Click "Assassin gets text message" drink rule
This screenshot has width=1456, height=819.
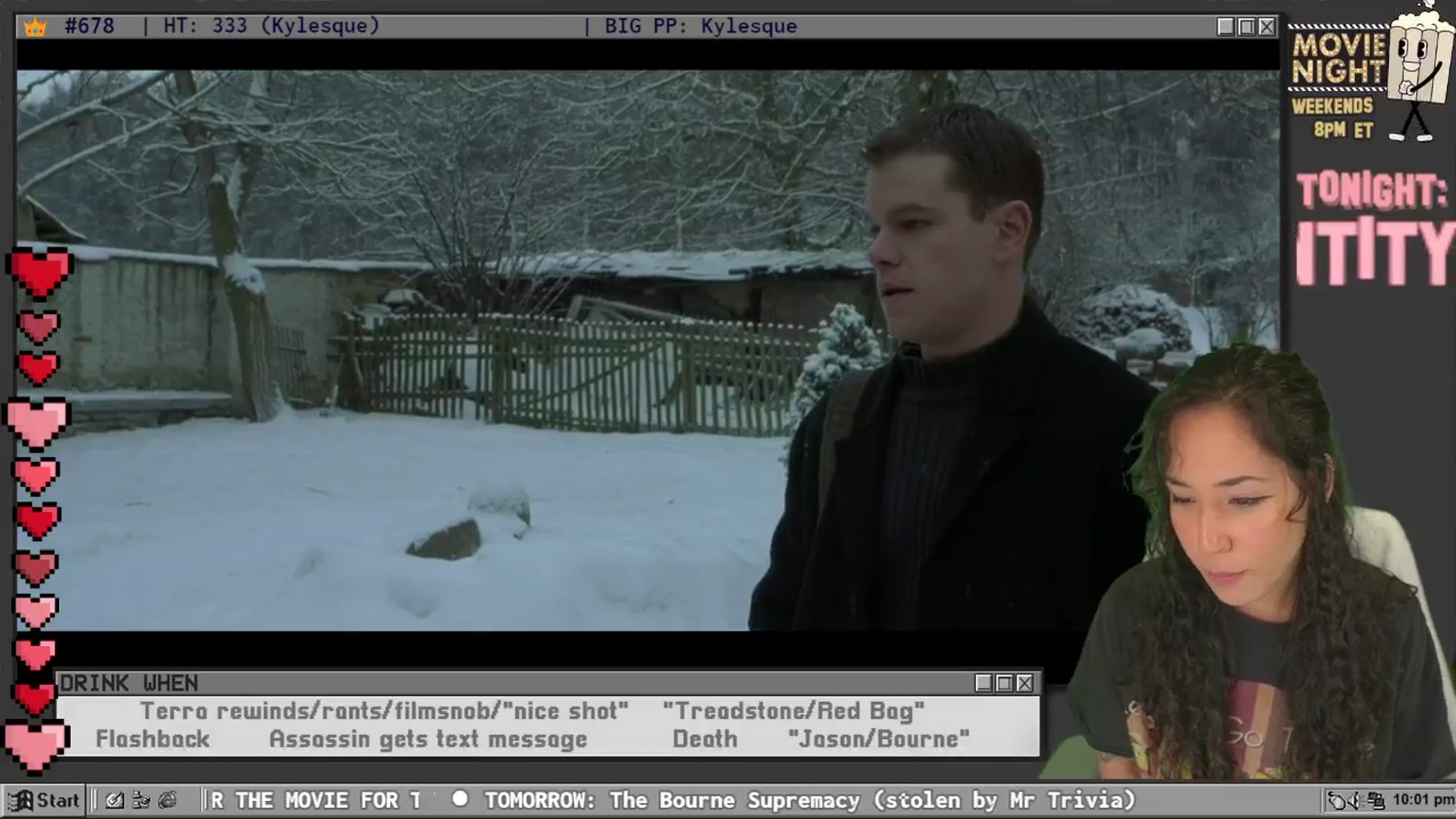pyautogui.click(x=428, y=739)
